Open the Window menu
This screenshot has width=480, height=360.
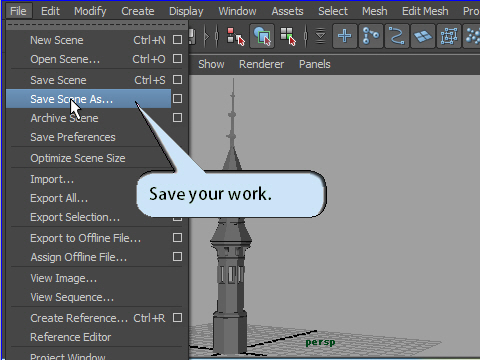point(237,11)
